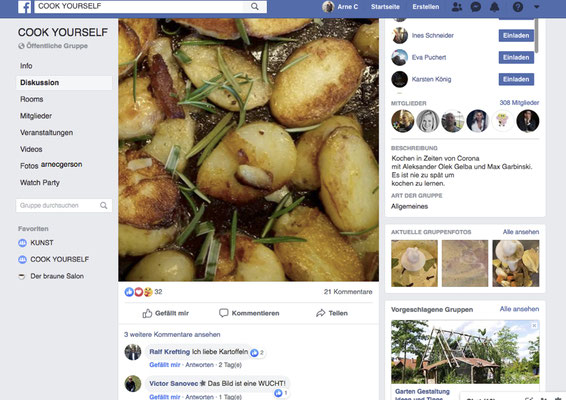Open Erstellen in the top bar
566x400 pixels.
click(426, 7)
